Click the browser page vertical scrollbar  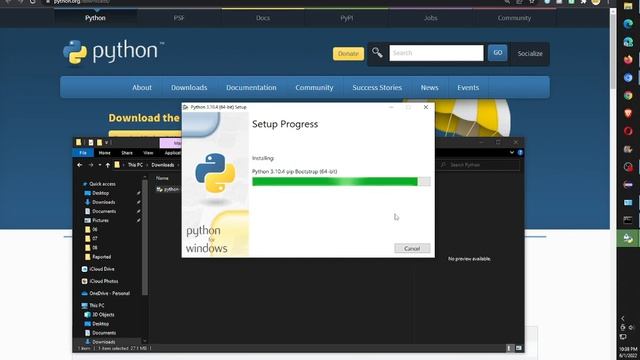coord(613,49)
